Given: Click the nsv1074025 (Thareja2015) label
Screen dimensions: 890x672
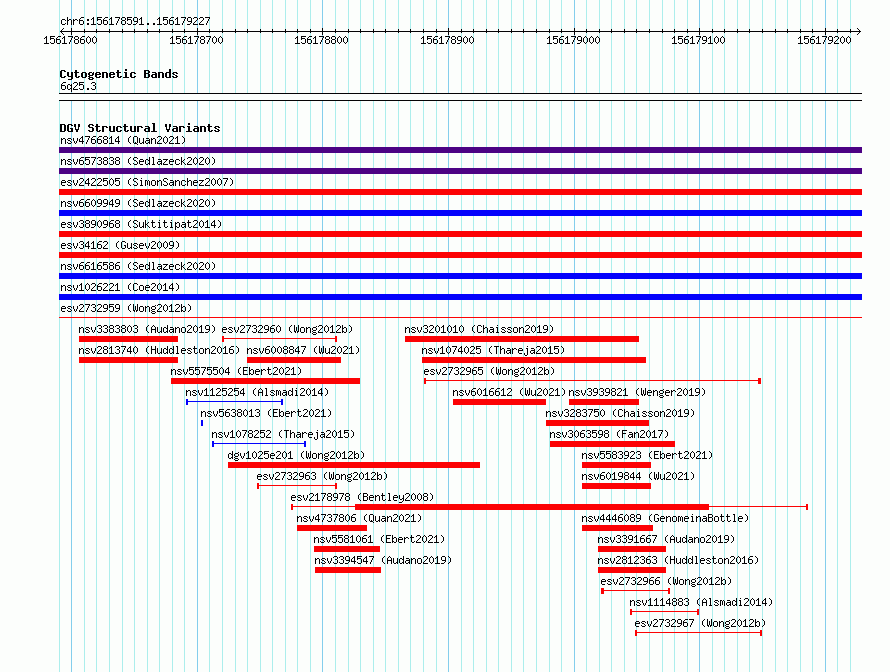Looking at the screenshot, I should click(x=493, y=350).
